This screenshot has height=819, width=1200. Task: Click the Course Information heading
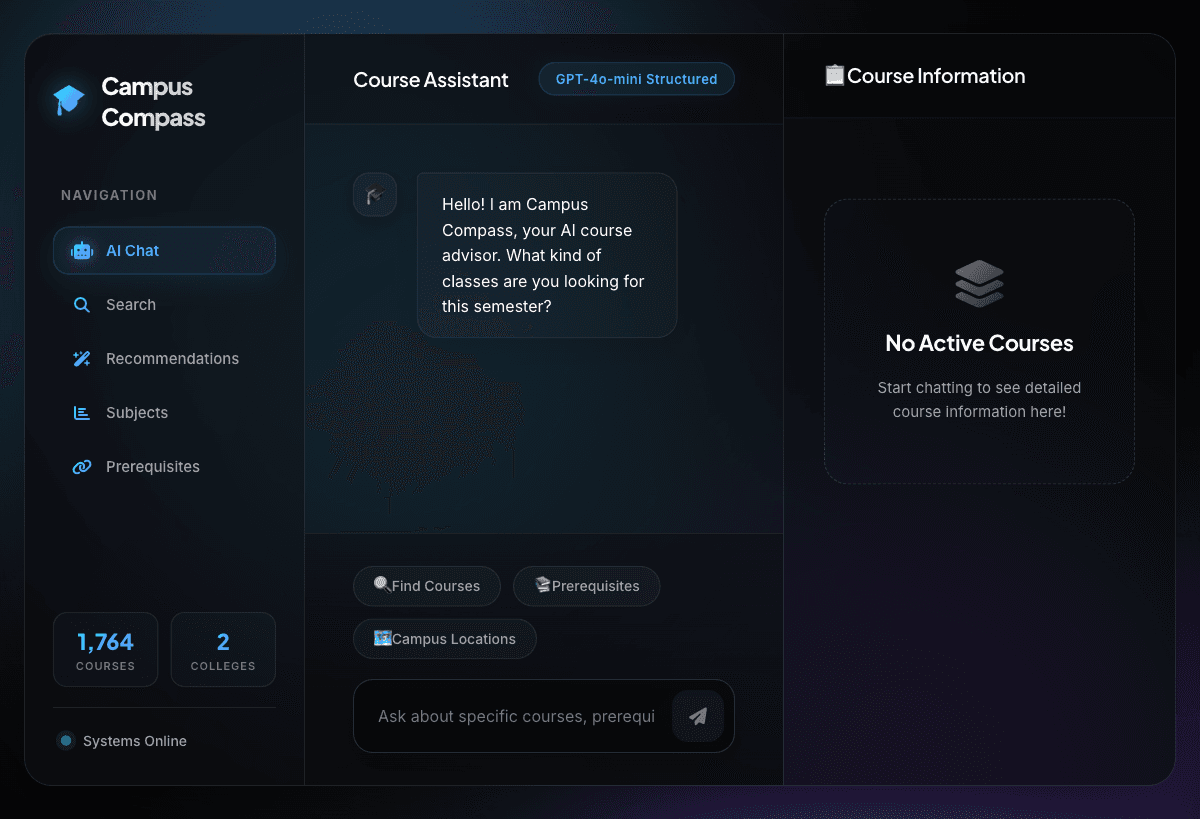click(936, 76)
